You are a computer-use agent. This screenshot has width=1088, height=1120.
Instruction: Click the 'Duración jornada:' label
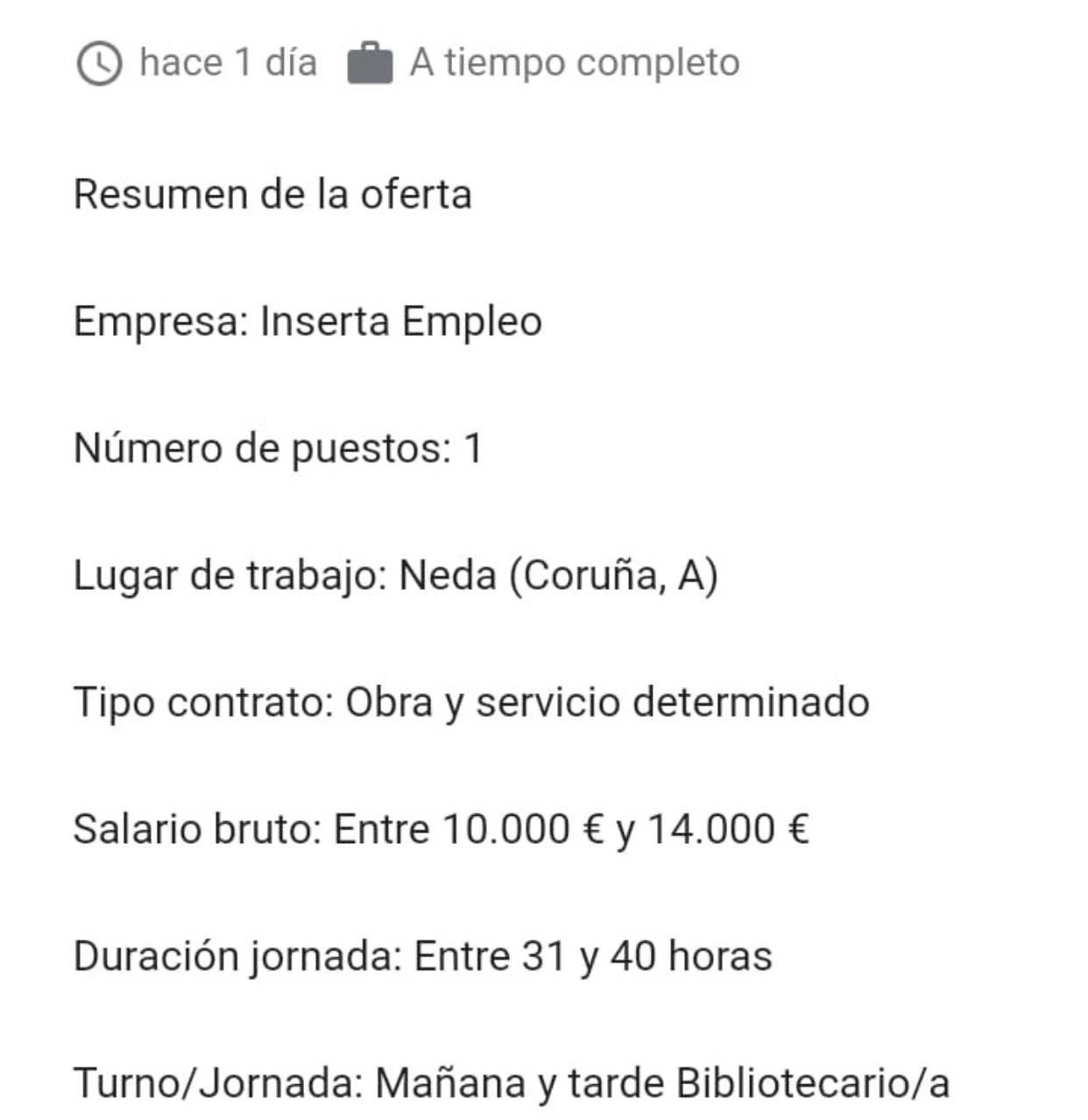coord(237,957)
